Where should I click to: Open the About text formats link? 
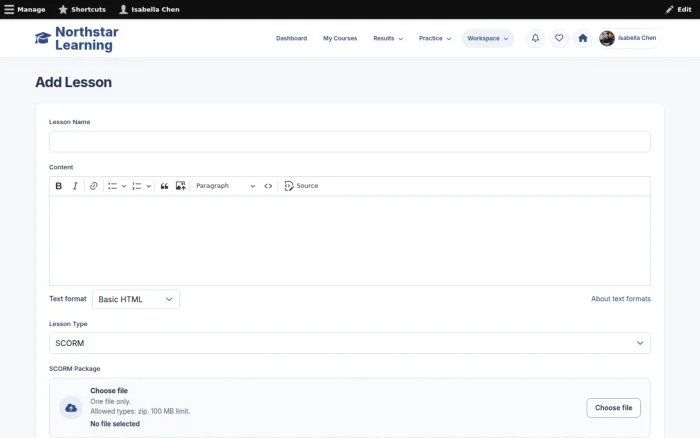pos(621,299)
